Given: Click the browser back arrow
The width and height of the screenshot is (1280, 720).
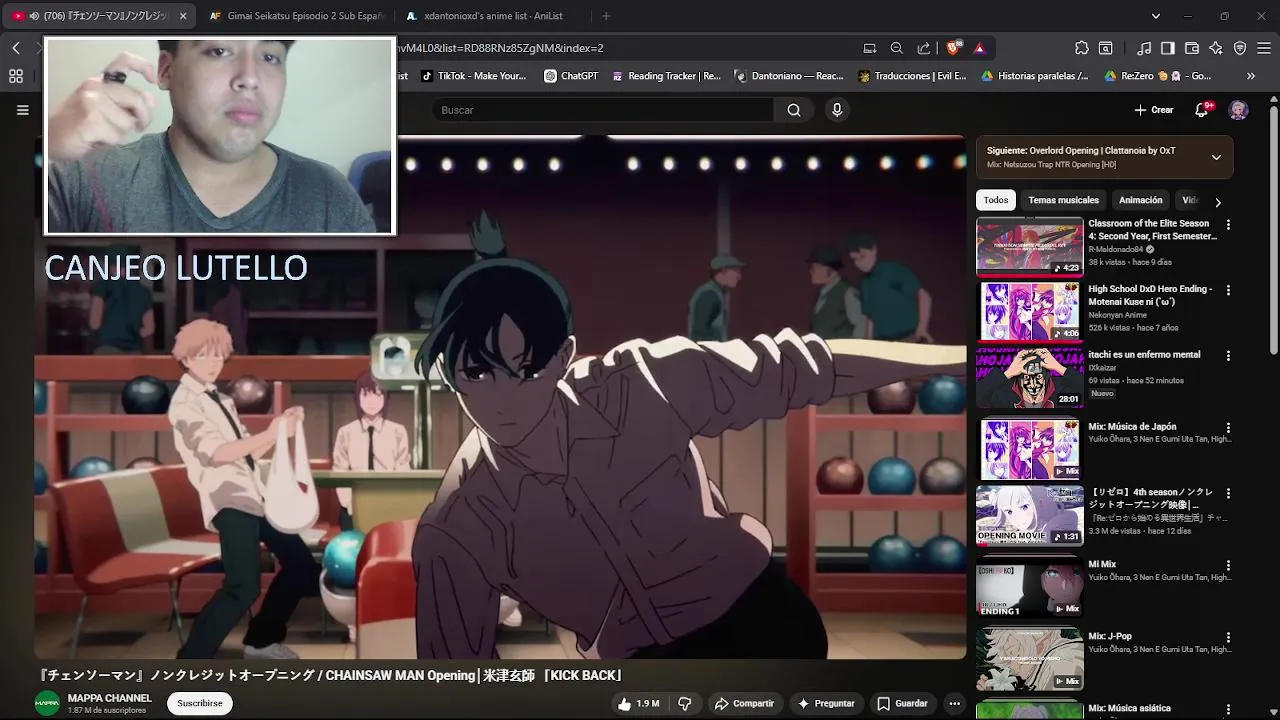Looking at the screenshot, I should [16, 48].
